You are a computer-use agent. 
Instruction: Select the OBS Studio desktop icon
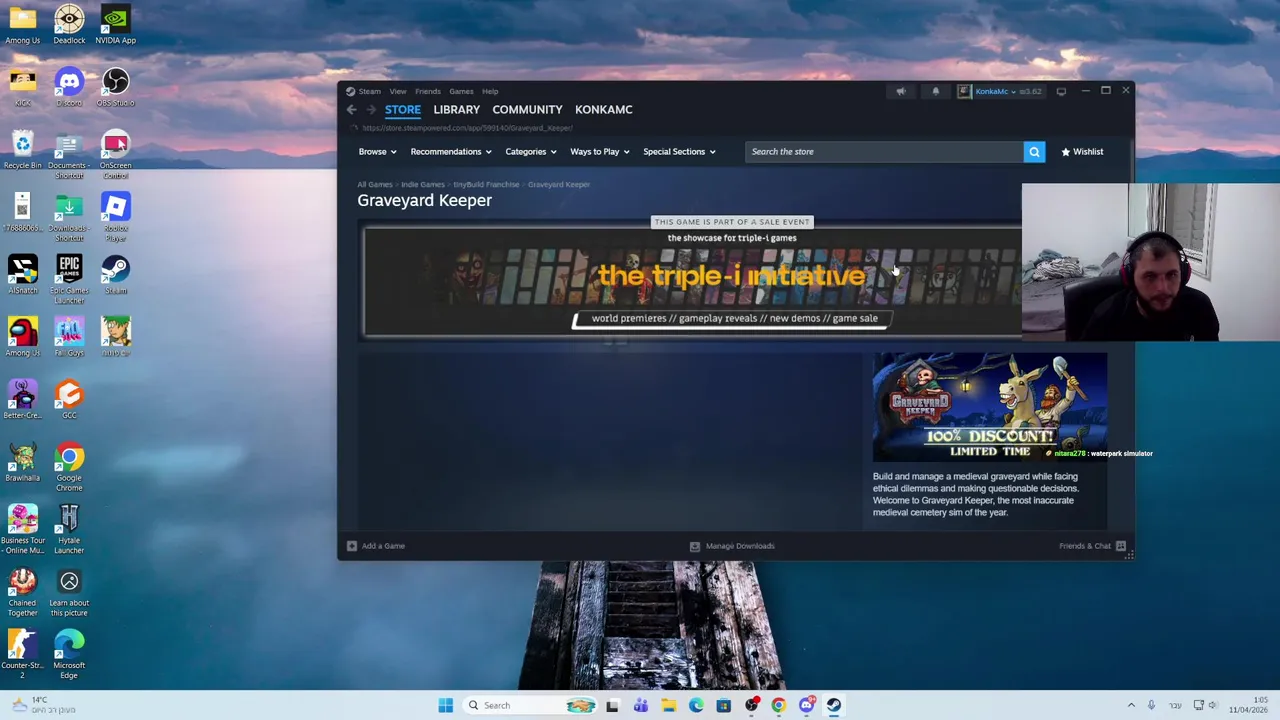tap(115, 87)
